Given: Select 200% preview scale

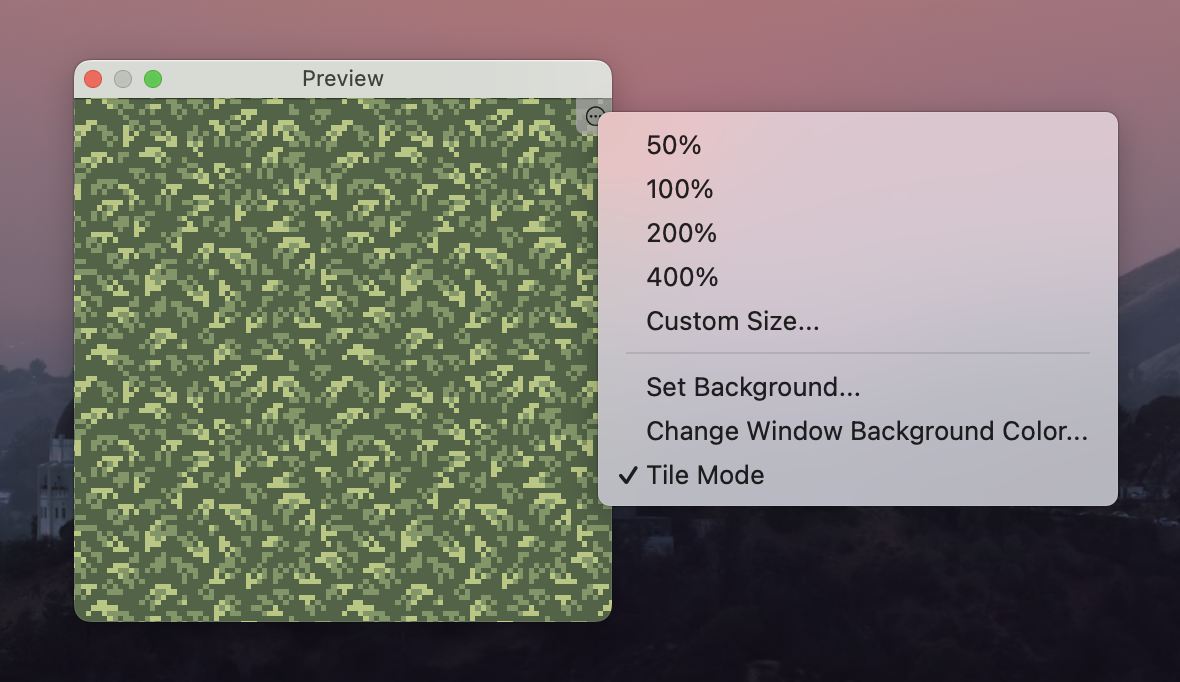Looking at the screenshot, I should 682,233.
